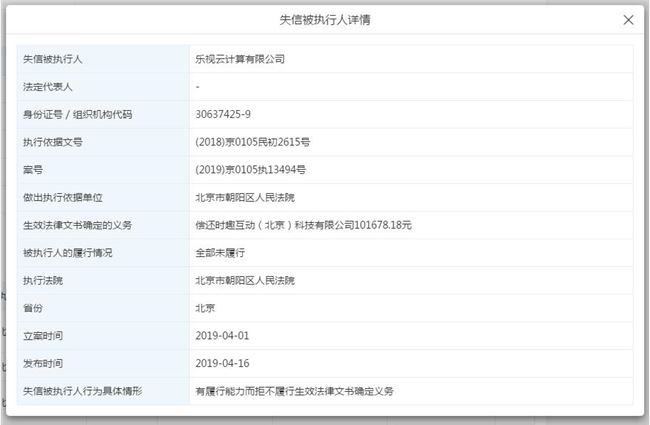Select 北京市朝阳区人民法院 in 做出执行依据单位 row

[245, 197]
